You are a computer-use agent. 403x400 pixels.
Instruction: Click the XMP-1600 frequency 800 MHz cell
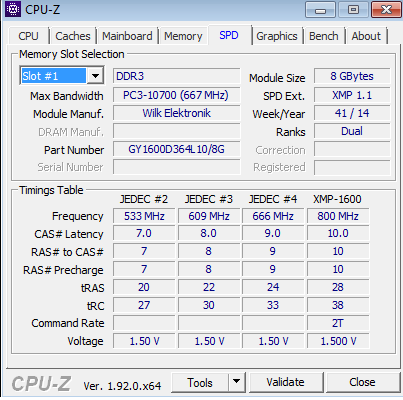pyautogui.click(x=338, y=216)
